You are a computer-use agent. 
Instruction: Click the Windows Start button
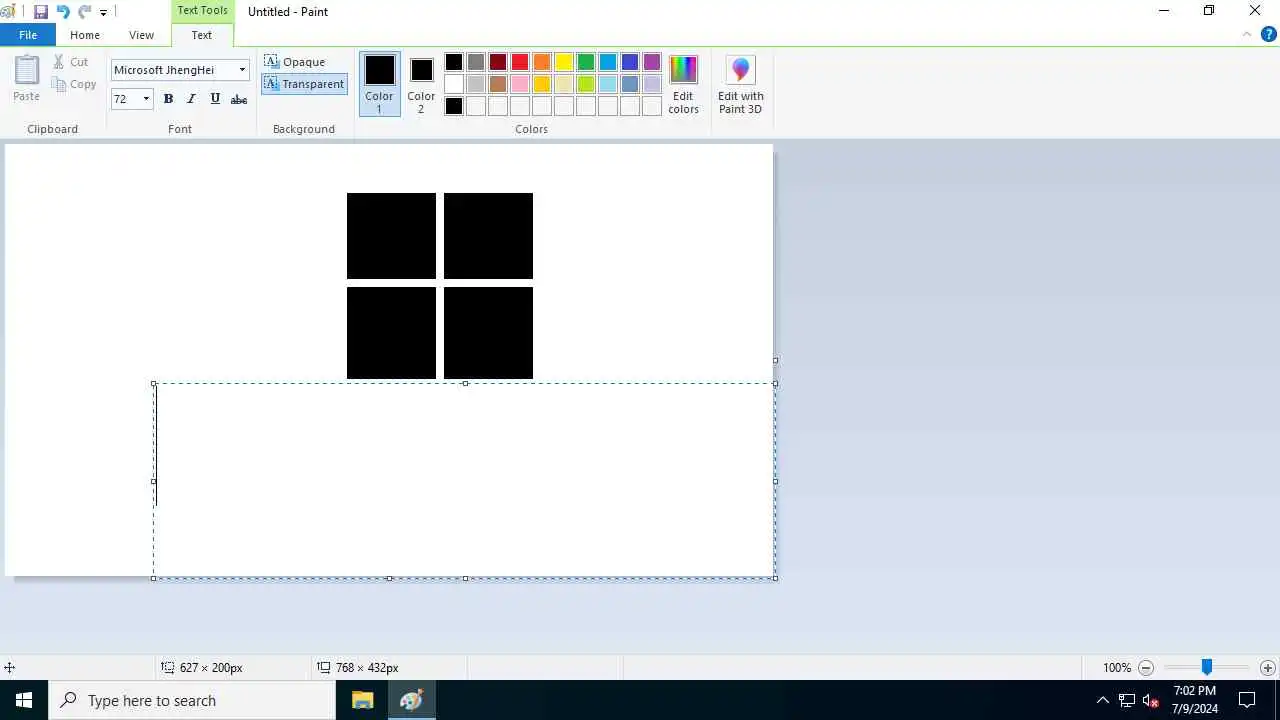(24, 700)
